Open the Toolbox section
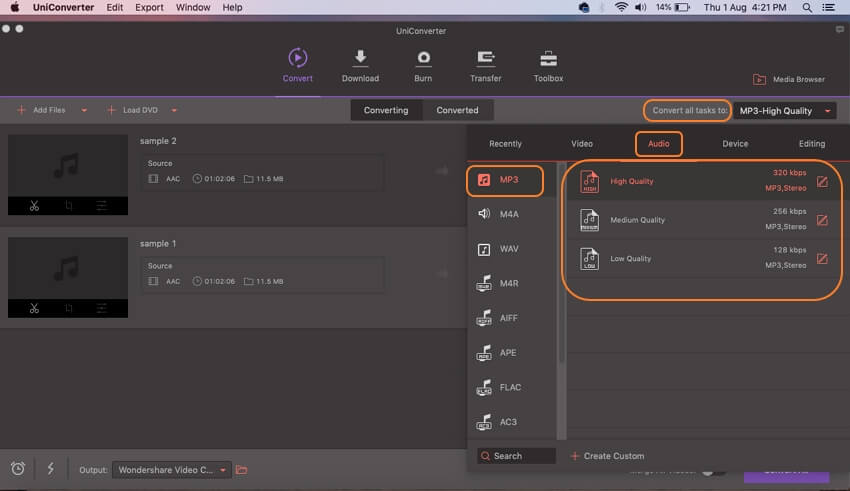The width and height of the screenshot is (850, 491). click(548, 66)
